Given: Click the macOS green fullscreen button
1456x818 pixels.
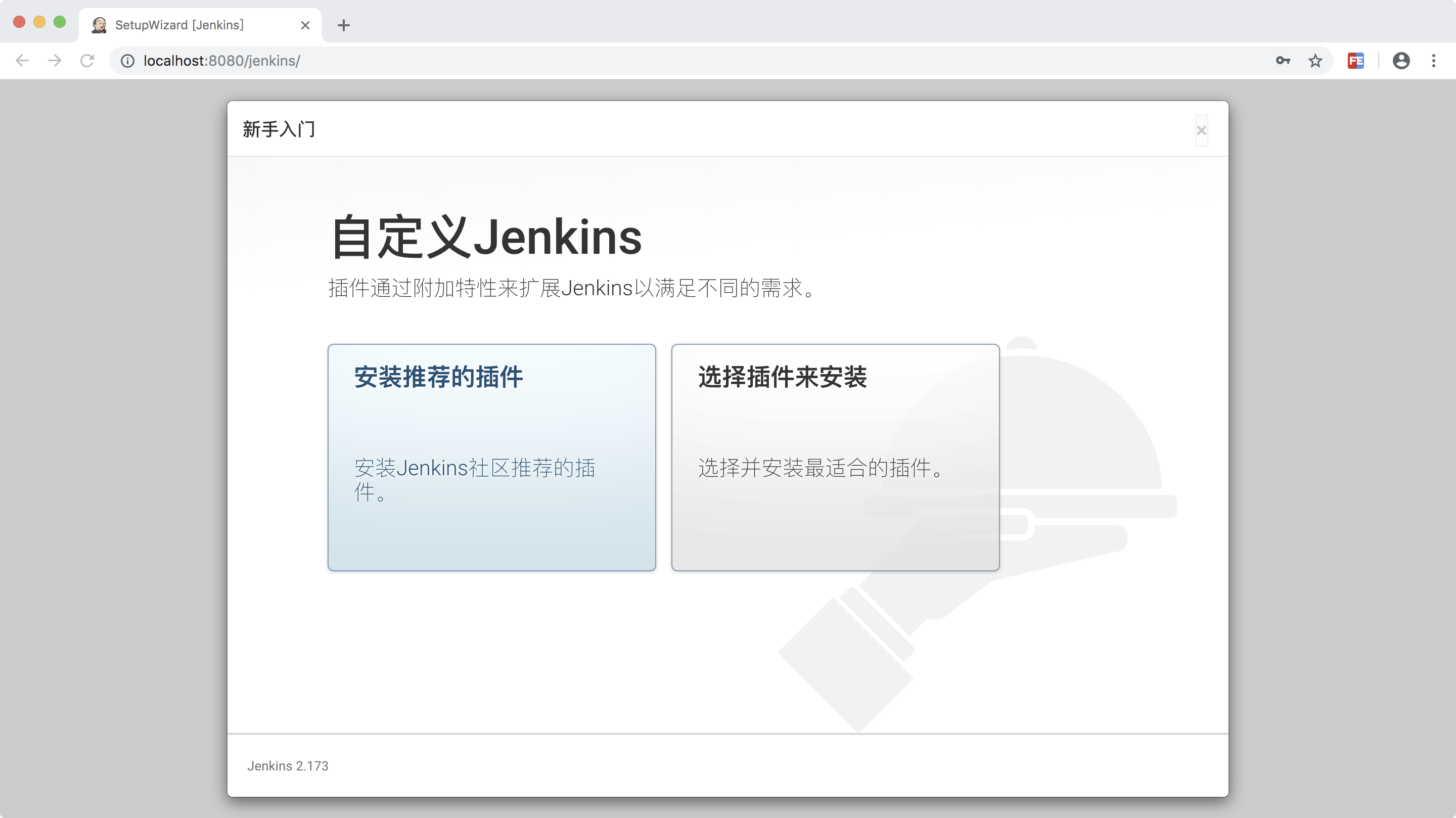Looking at the screenshot, I should coord(59,22).
